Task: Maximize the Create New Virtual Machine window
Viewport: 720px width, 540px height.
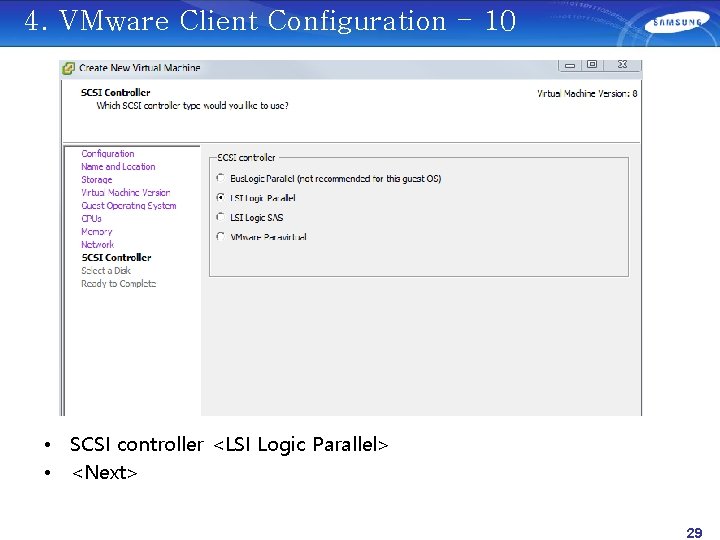Action: pyautogui.click(x=592, y=65)
